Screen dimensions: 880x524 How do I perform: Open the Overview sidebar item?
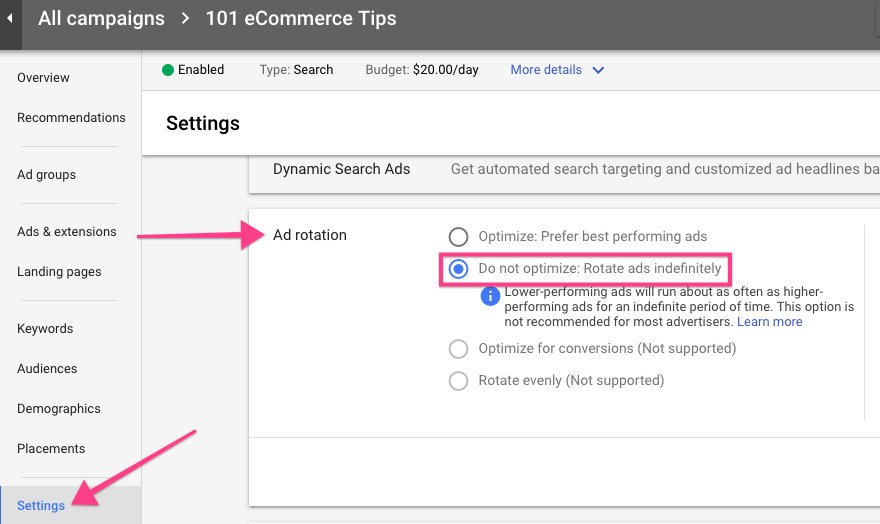pos(43,77)
